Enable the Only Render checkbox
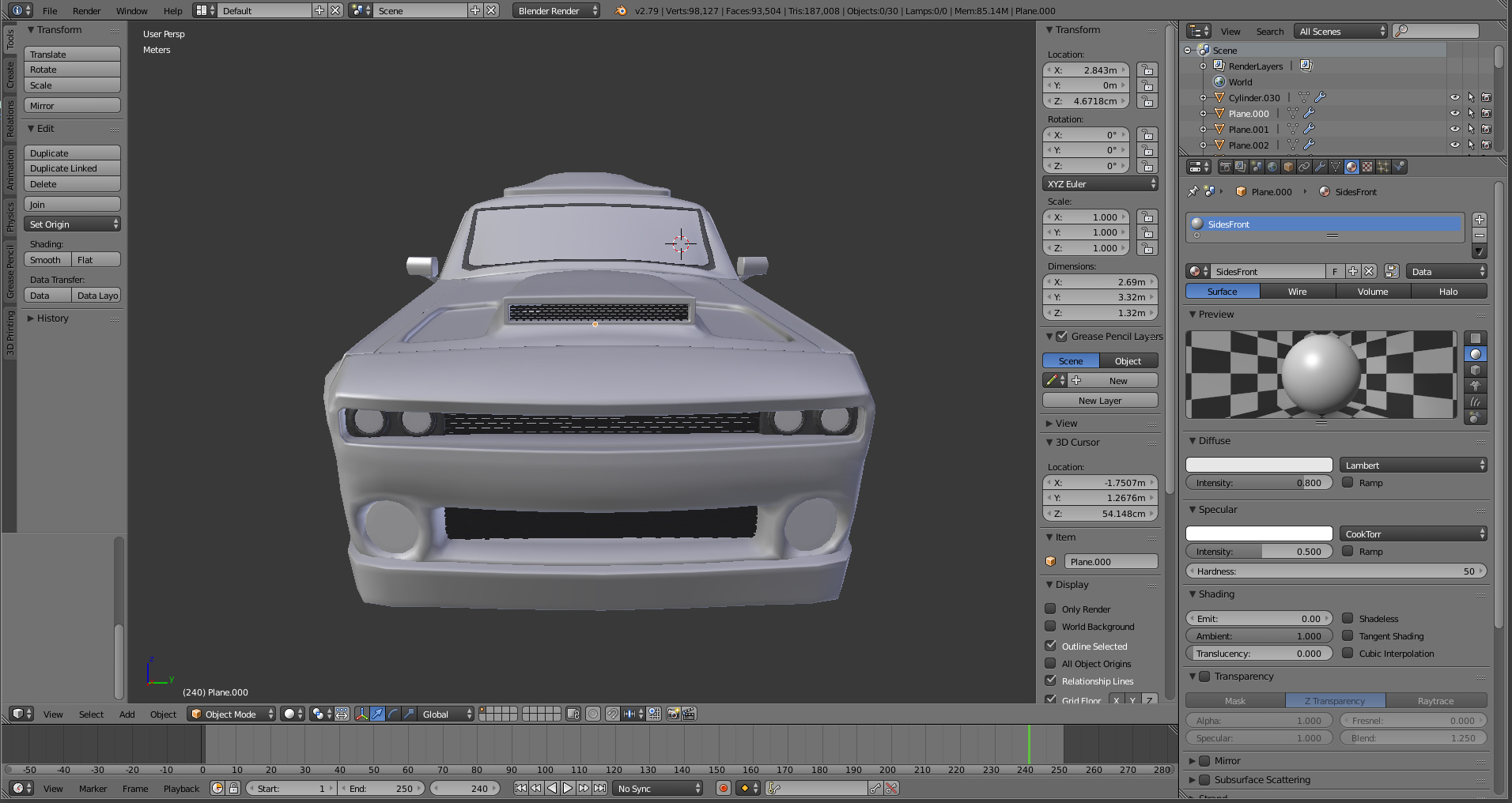Screen dimensions: 1512x803 pos(1050,609)
